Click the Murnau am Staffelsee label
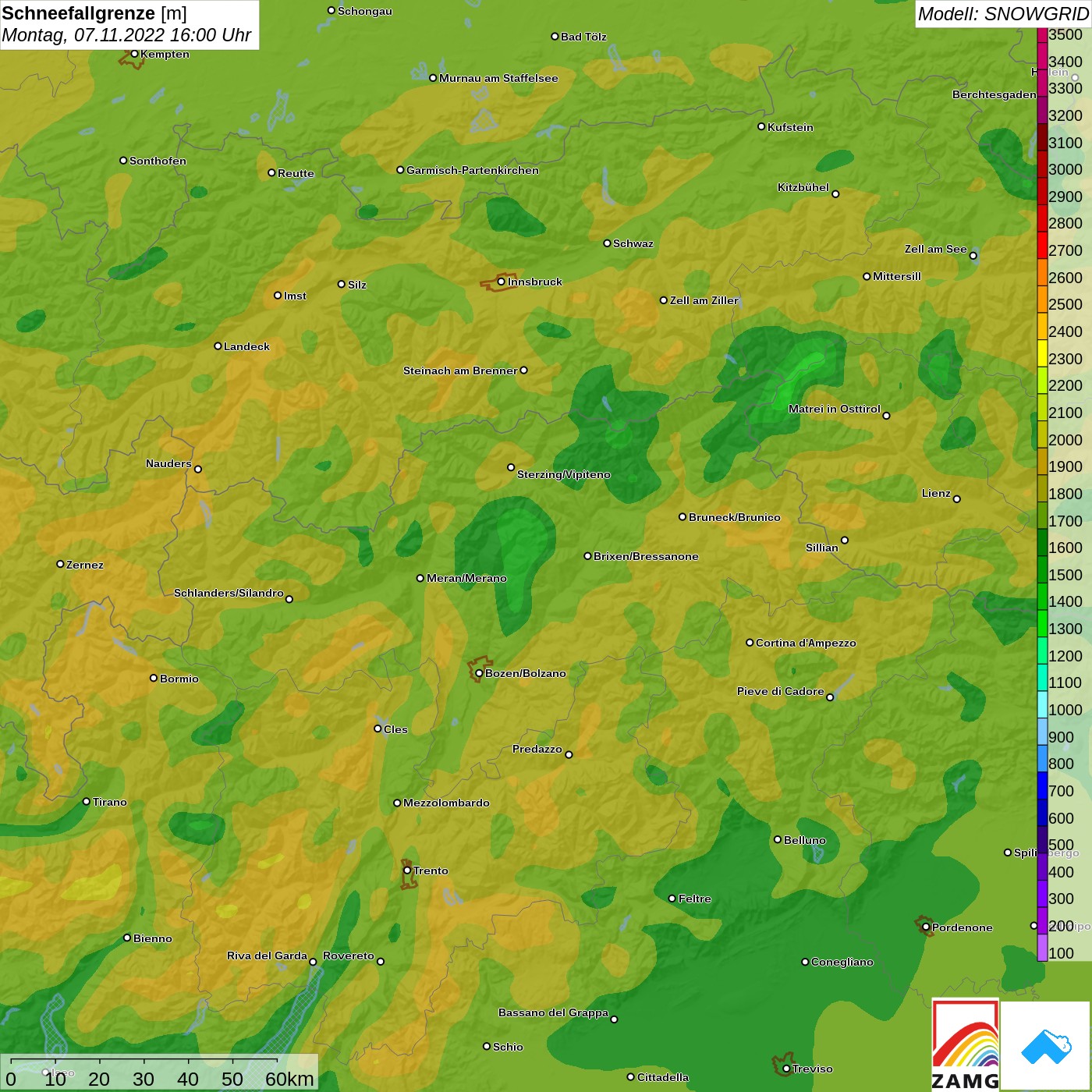 pyautogui.click(x=498, y=78)
